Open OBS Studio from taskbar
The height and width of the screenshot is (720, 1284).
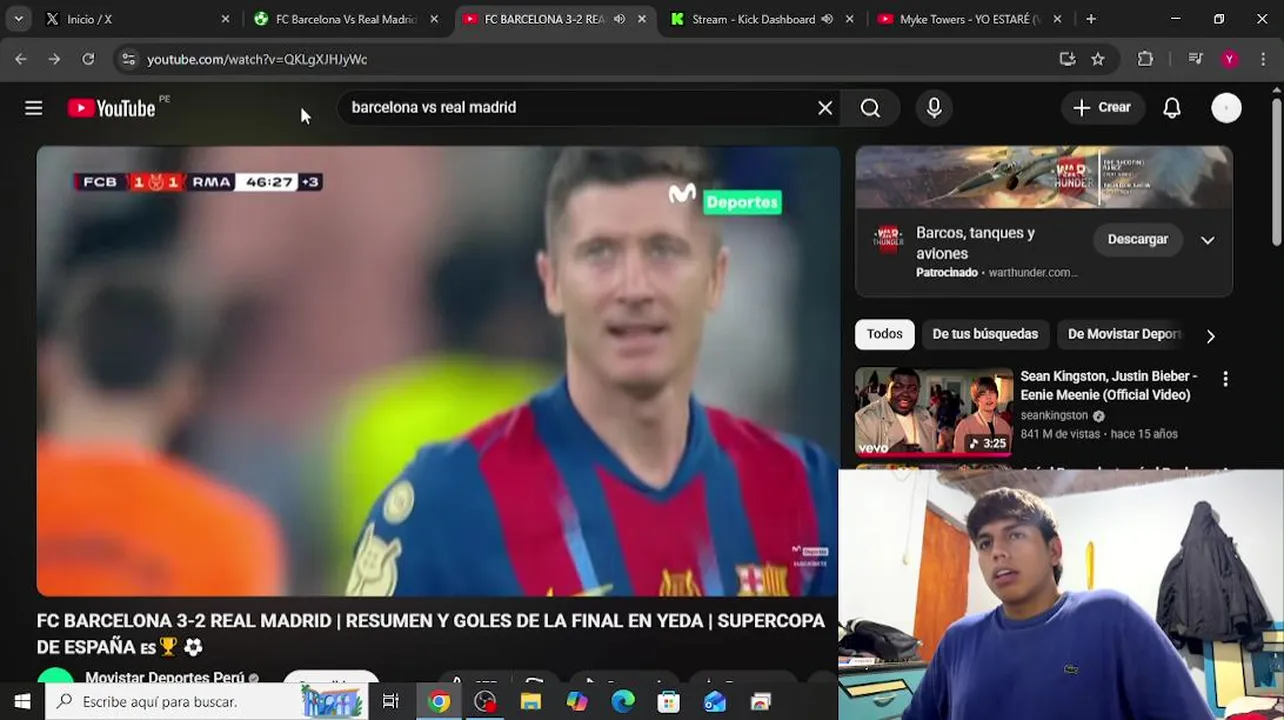(x=485, y=702)
